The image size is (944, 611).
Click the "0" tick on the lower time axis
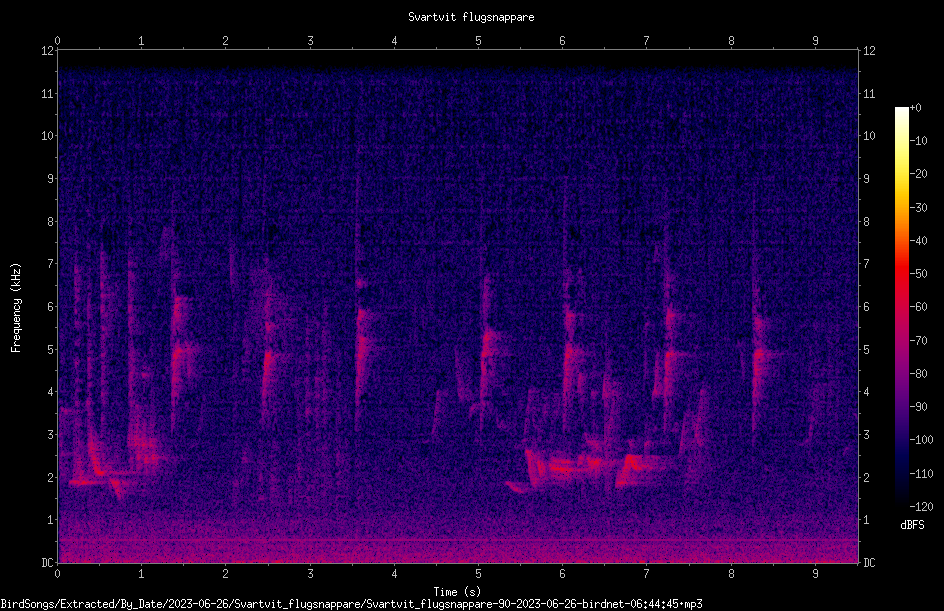point(57,574)
